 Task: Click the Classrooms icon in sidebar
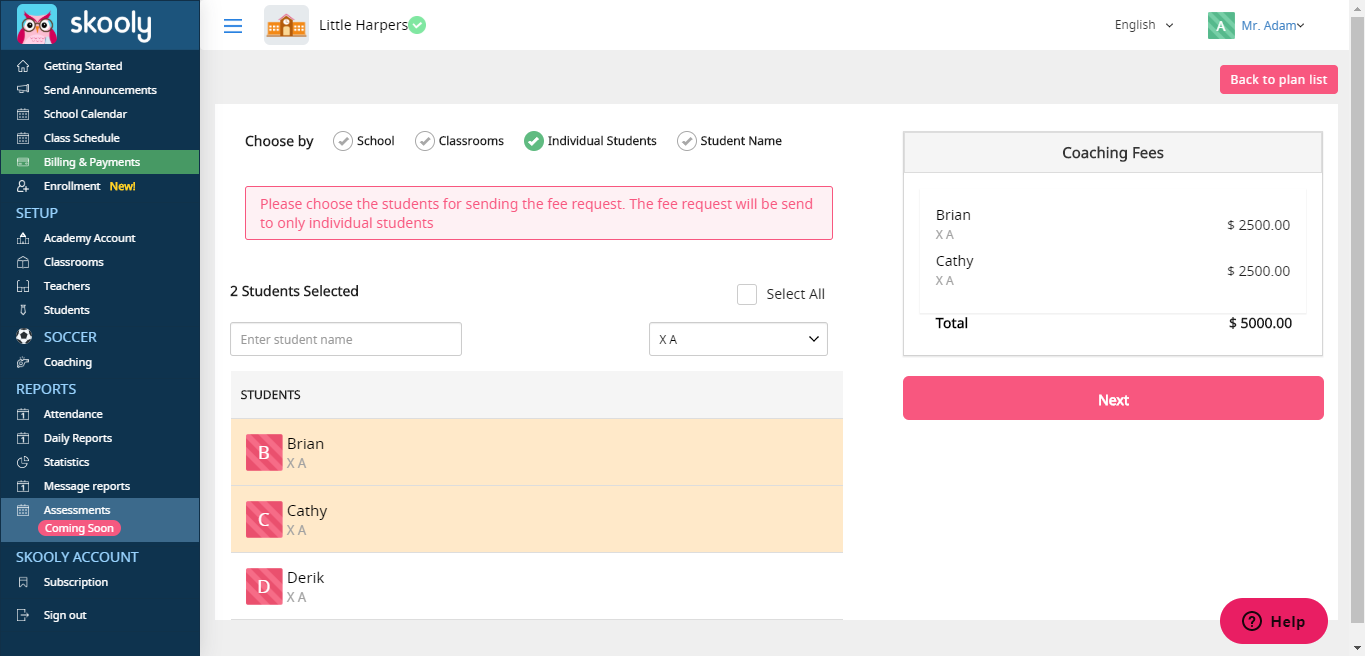coord(23,262)
